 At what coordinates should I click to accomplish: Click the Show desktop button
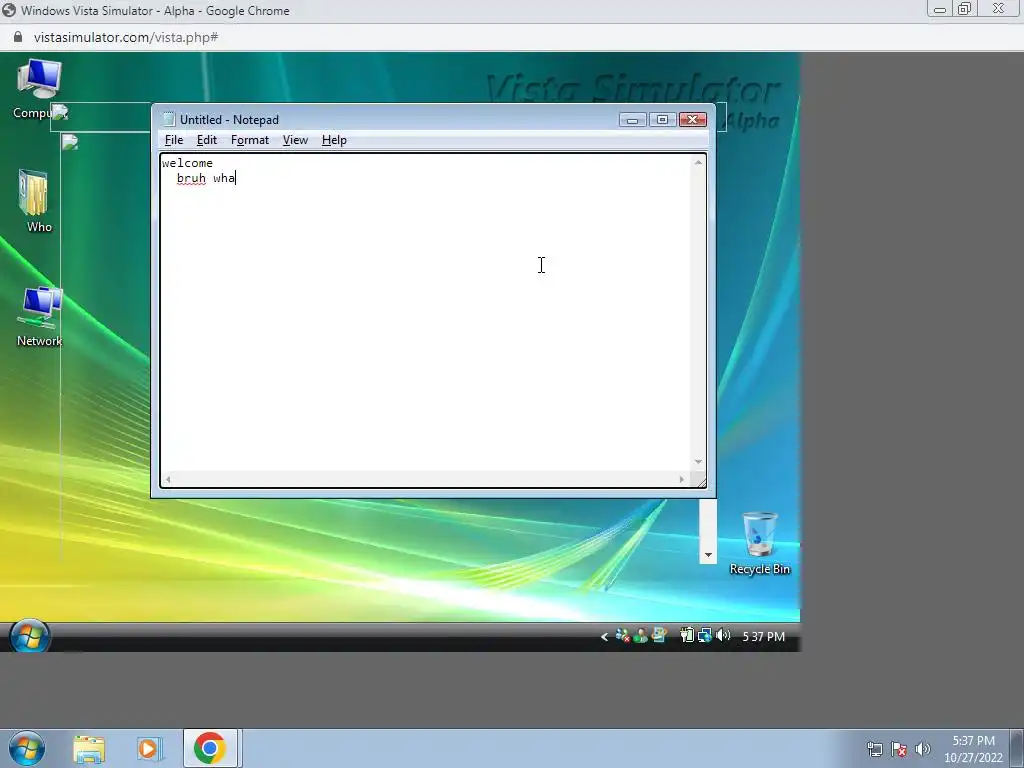[1019, 748]
